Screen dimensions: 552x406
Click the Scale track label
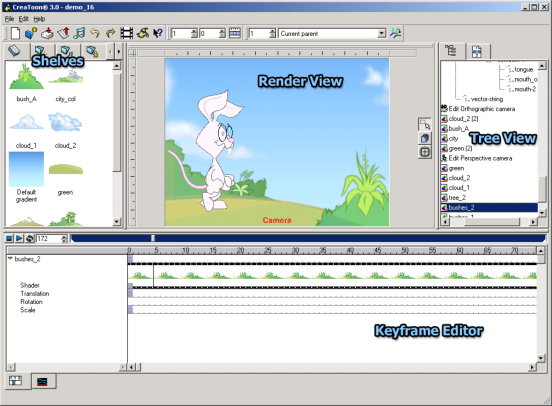click(x=27, y=310)
